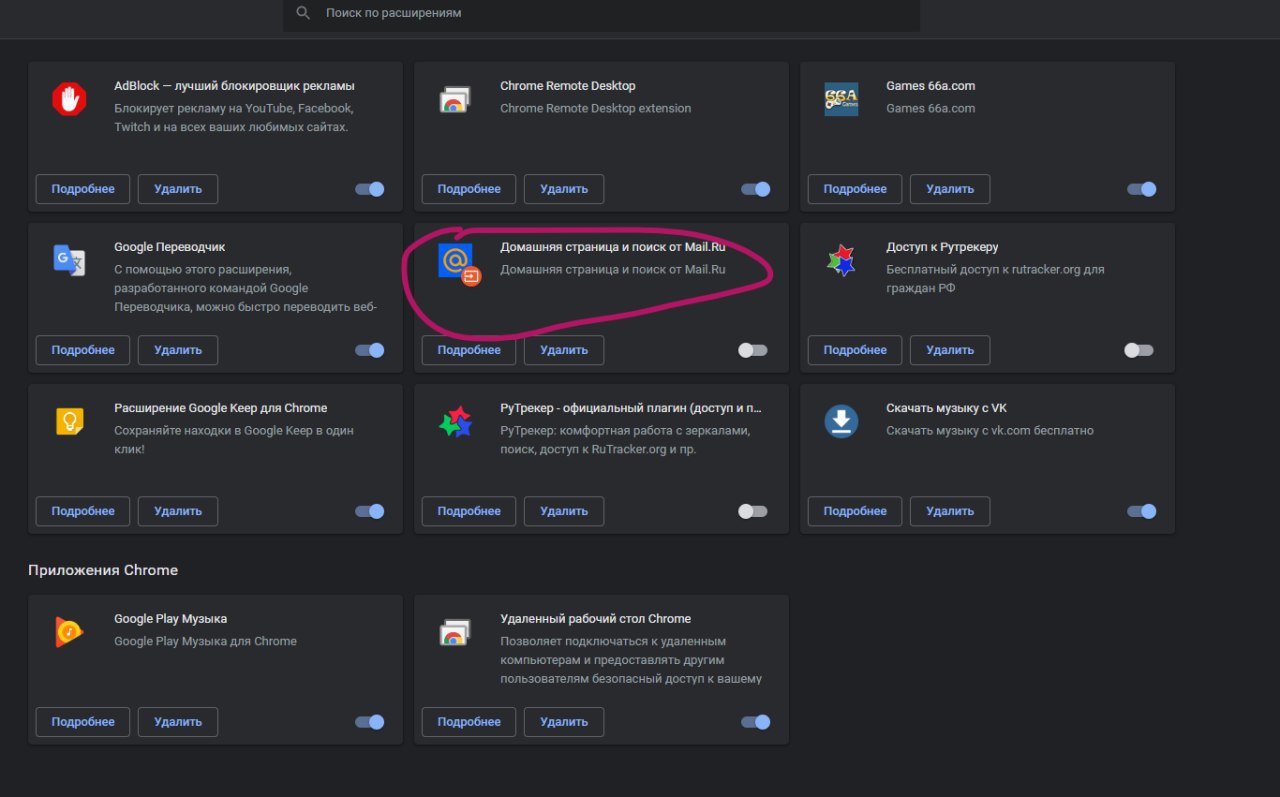Click Удалить for Google Keep extension
Viewport: 1280px width, 797px height.
click(178, 511)
